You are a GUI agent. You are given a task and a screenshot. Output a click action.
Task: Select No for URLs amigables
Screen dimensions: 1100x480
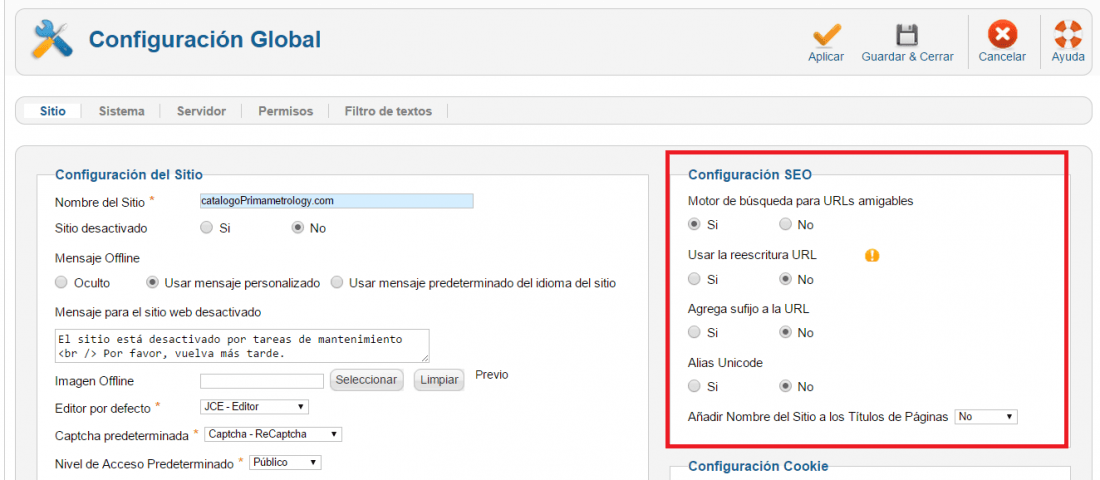(786, 225)
